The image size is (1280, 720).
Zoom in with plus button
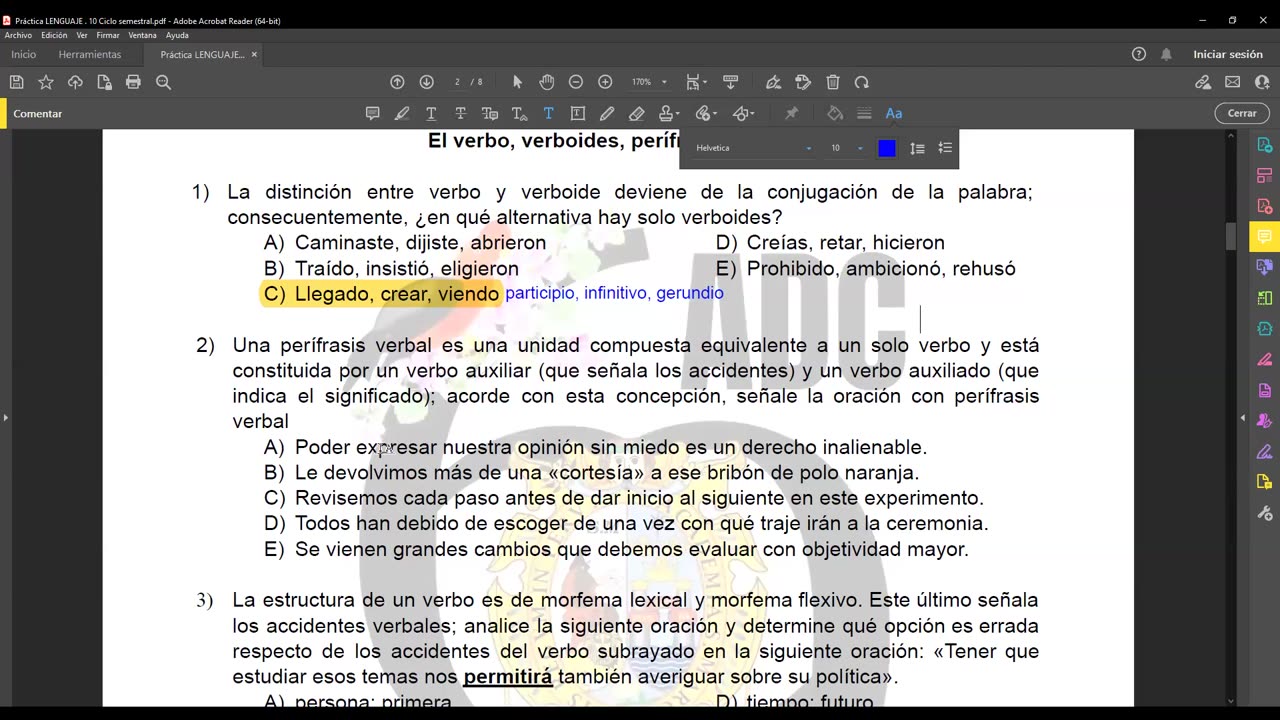pyautogui.click(x=605, y=82)
